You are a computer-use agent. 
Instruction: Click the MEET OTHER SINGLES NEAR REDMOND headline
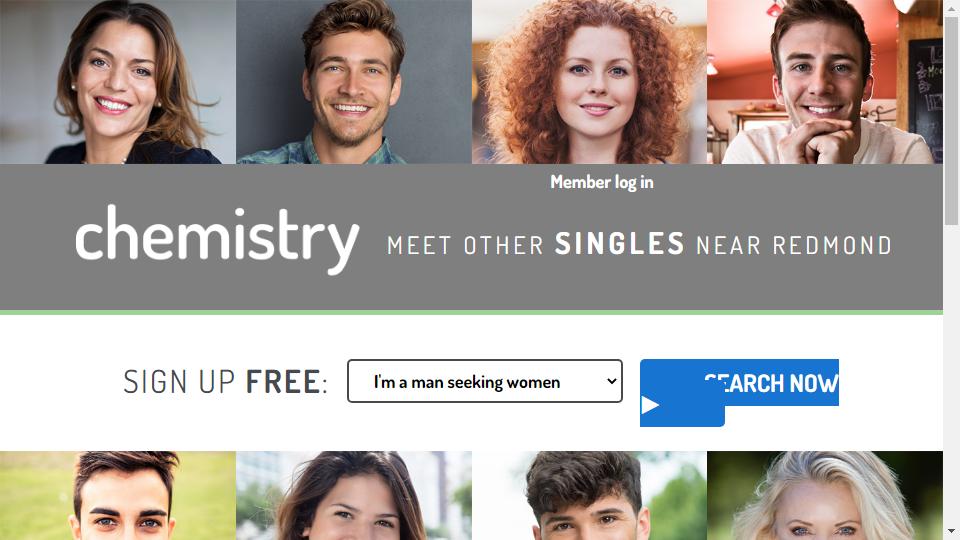click(639, 244)
